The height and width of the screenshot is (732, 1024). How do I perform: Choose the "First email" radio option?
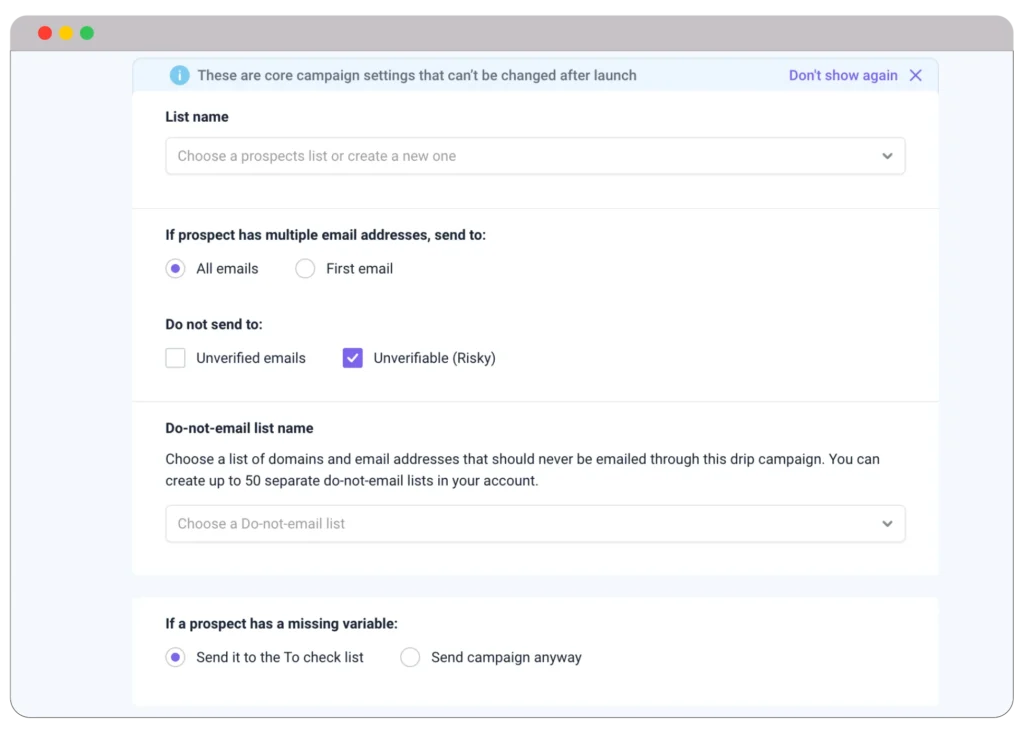pyautogui.click(x=306, y=269)
